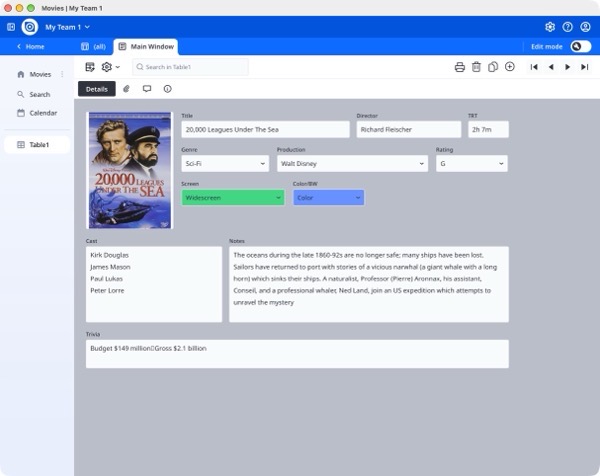Open the blue Color/BW dropdown
The width and height of the screenshot is (600, 476).
tap(328, 197)
